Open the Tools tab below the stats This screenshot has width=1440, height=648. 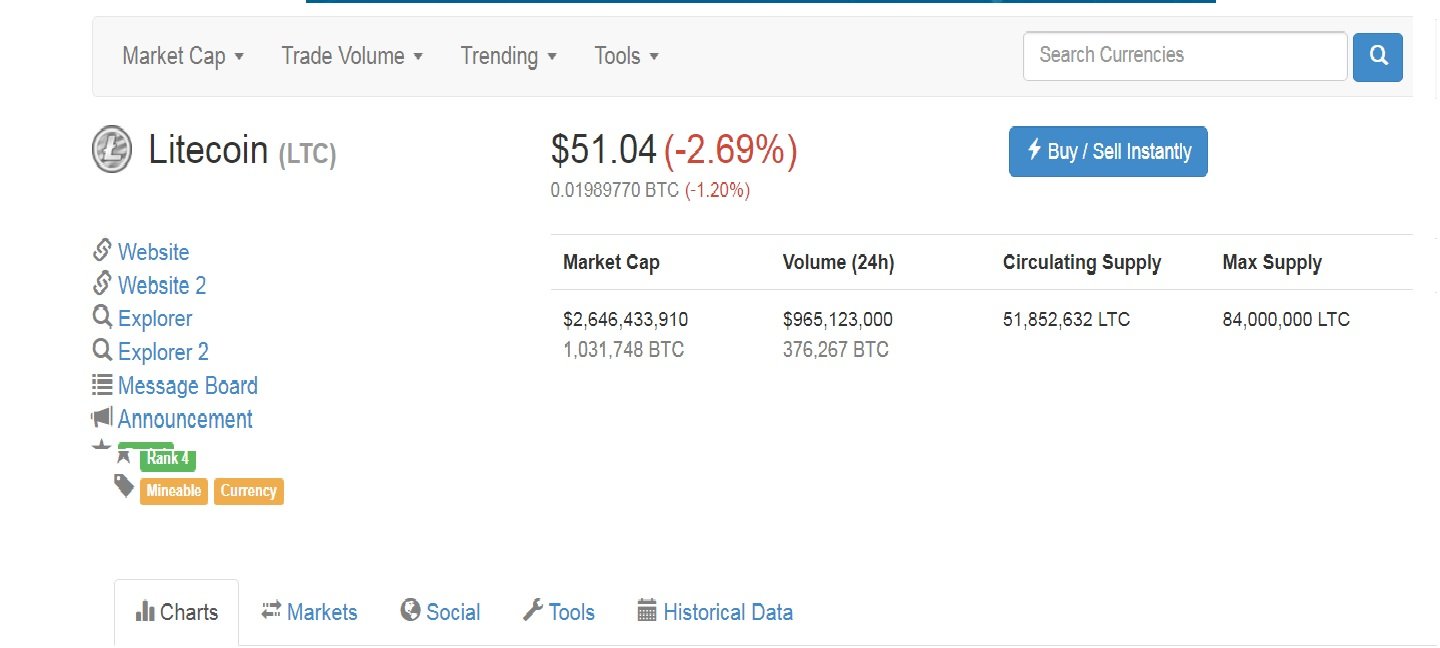(x=559, y=612)
